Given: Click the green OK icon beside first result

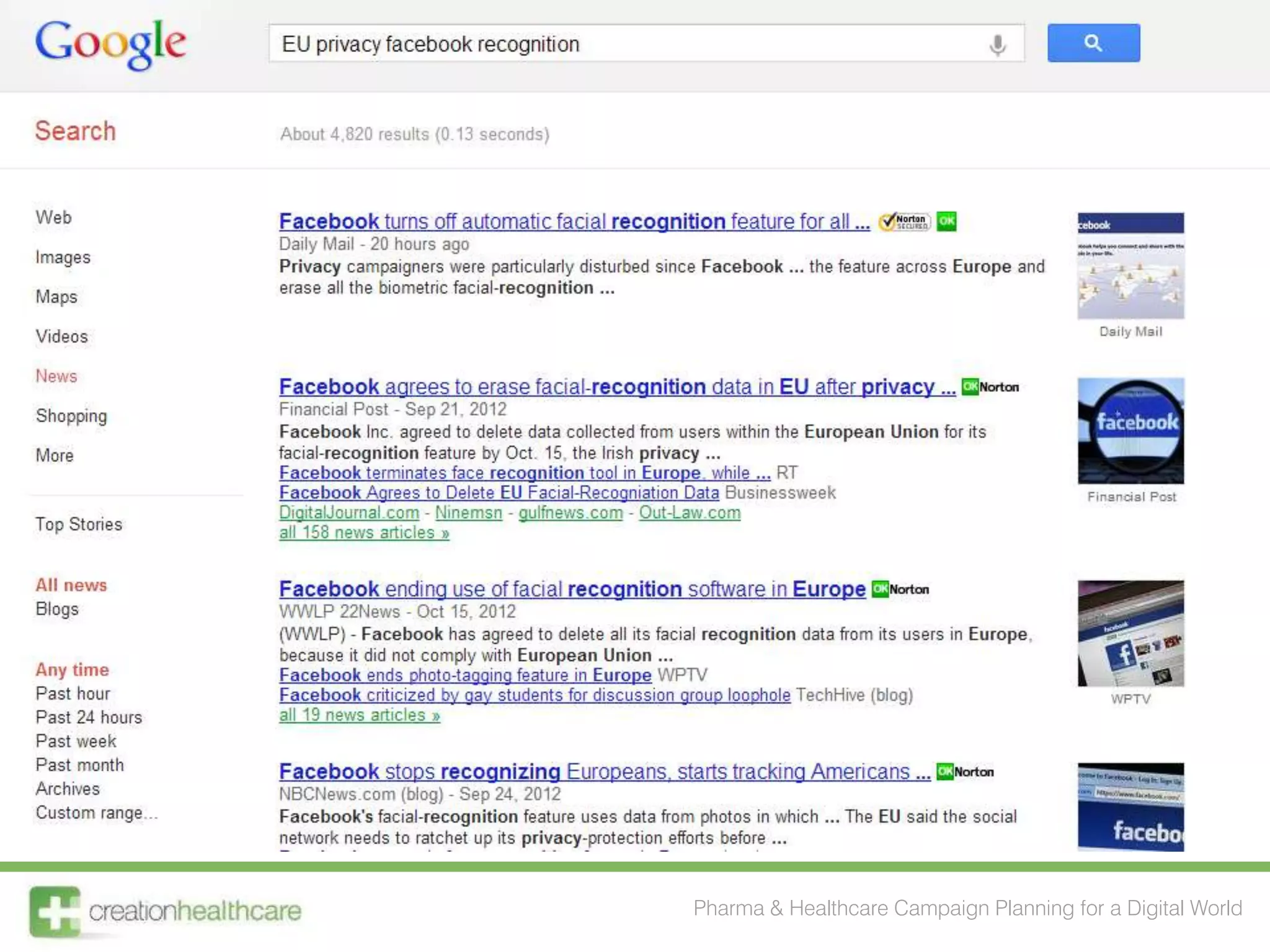Looking at the screenshot, I should pyautogui.click(x=946, y=221).
